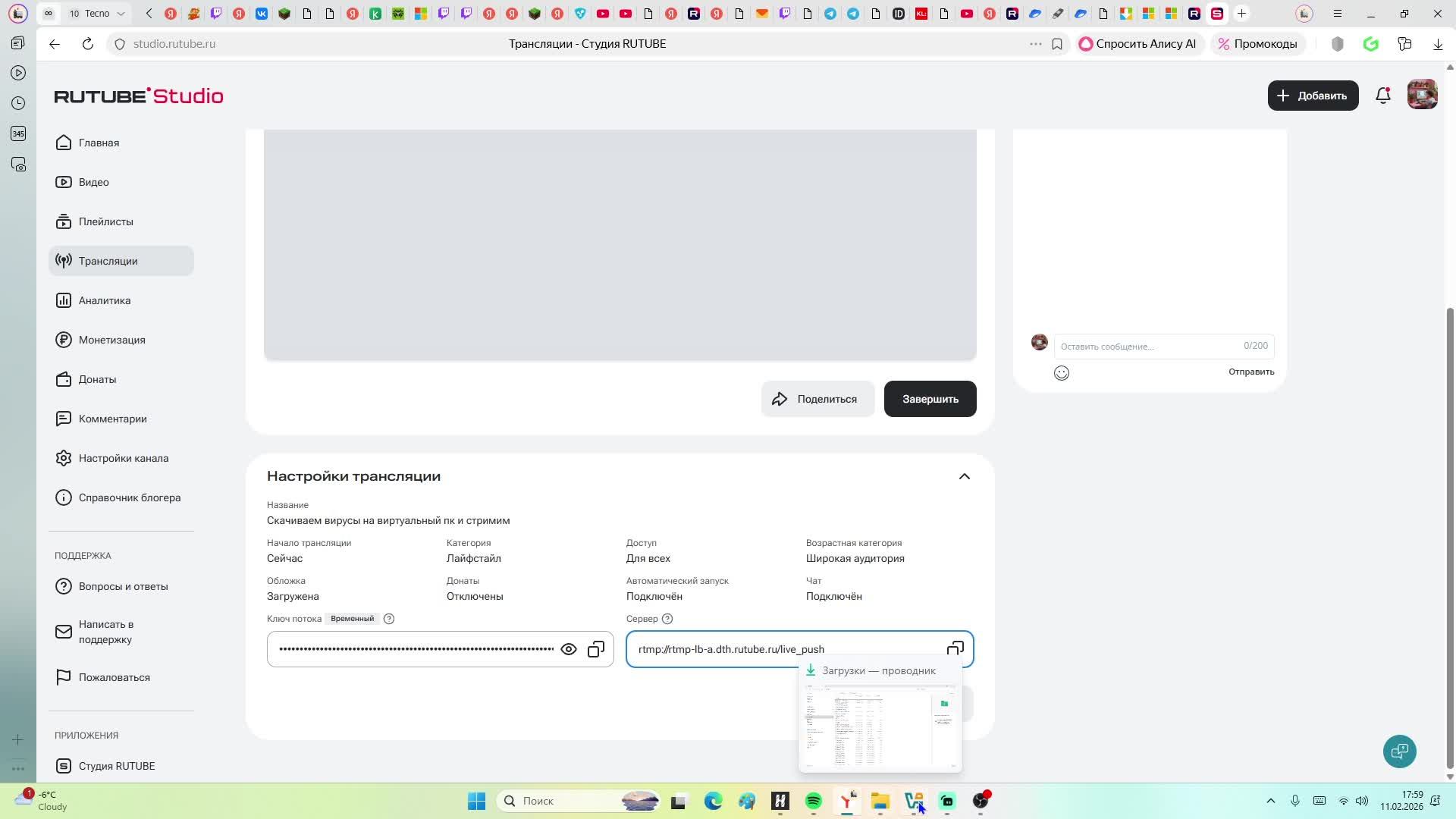The height and width of the screenshot is (819, 1456).
Task: Click the Оставить сообщение chat input
Action: tap(1145, 346)
